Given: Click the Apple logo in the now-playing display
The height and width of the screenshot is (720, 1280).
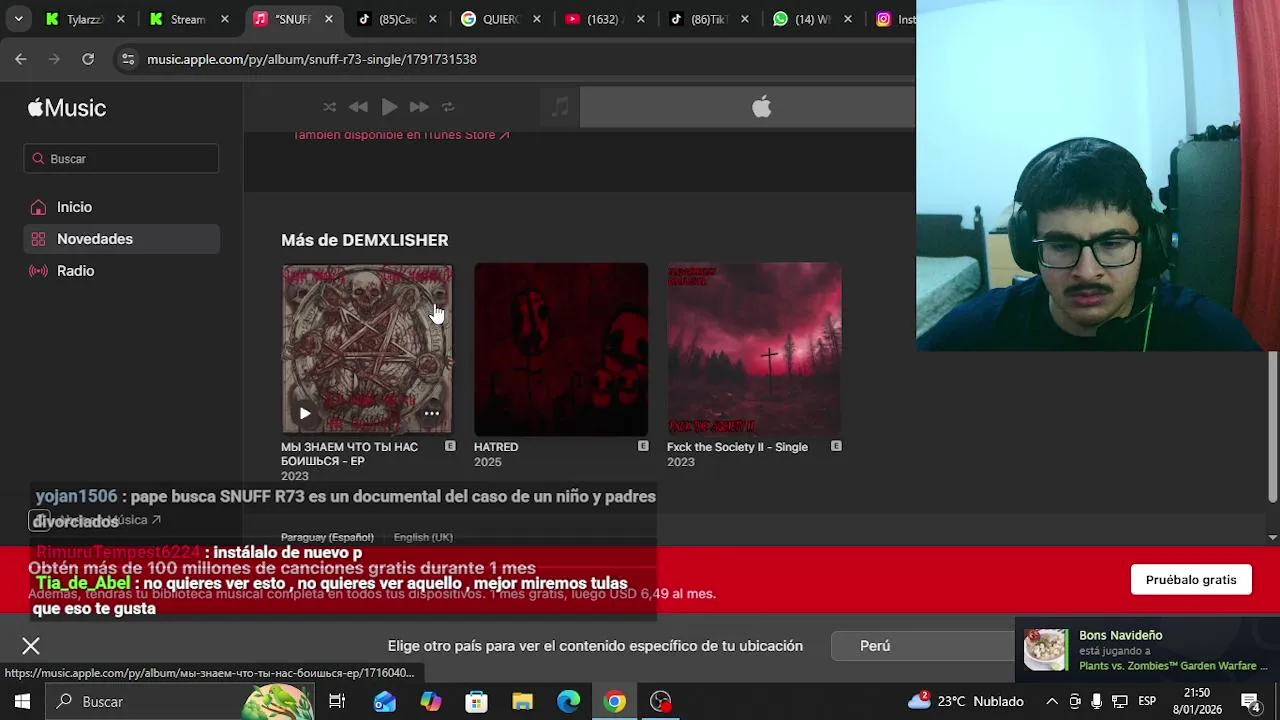Looking at the screenshot, I should [761, 107].
